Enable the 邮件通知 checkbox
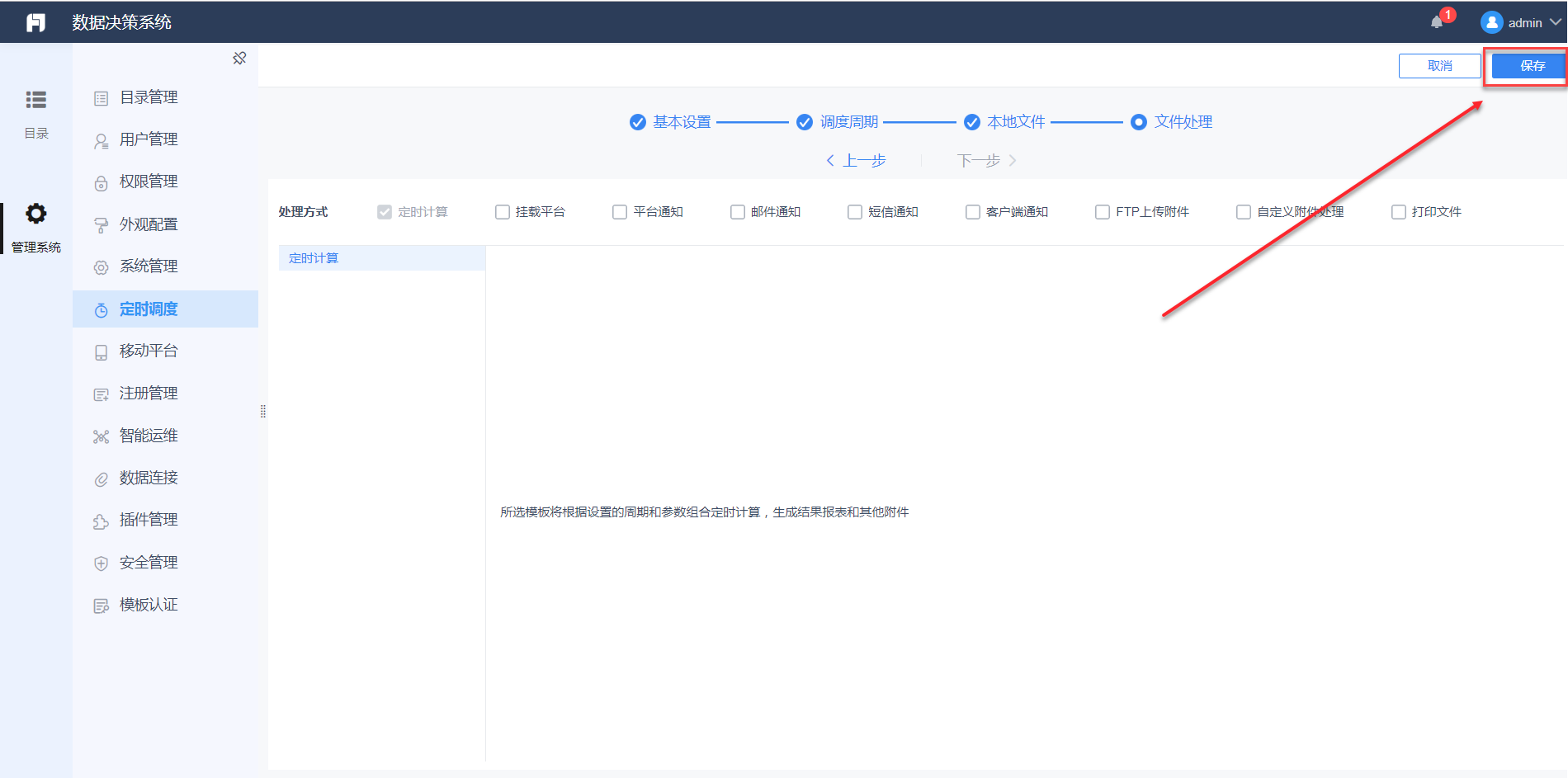The image size is (1568, 778). [738, 212]
